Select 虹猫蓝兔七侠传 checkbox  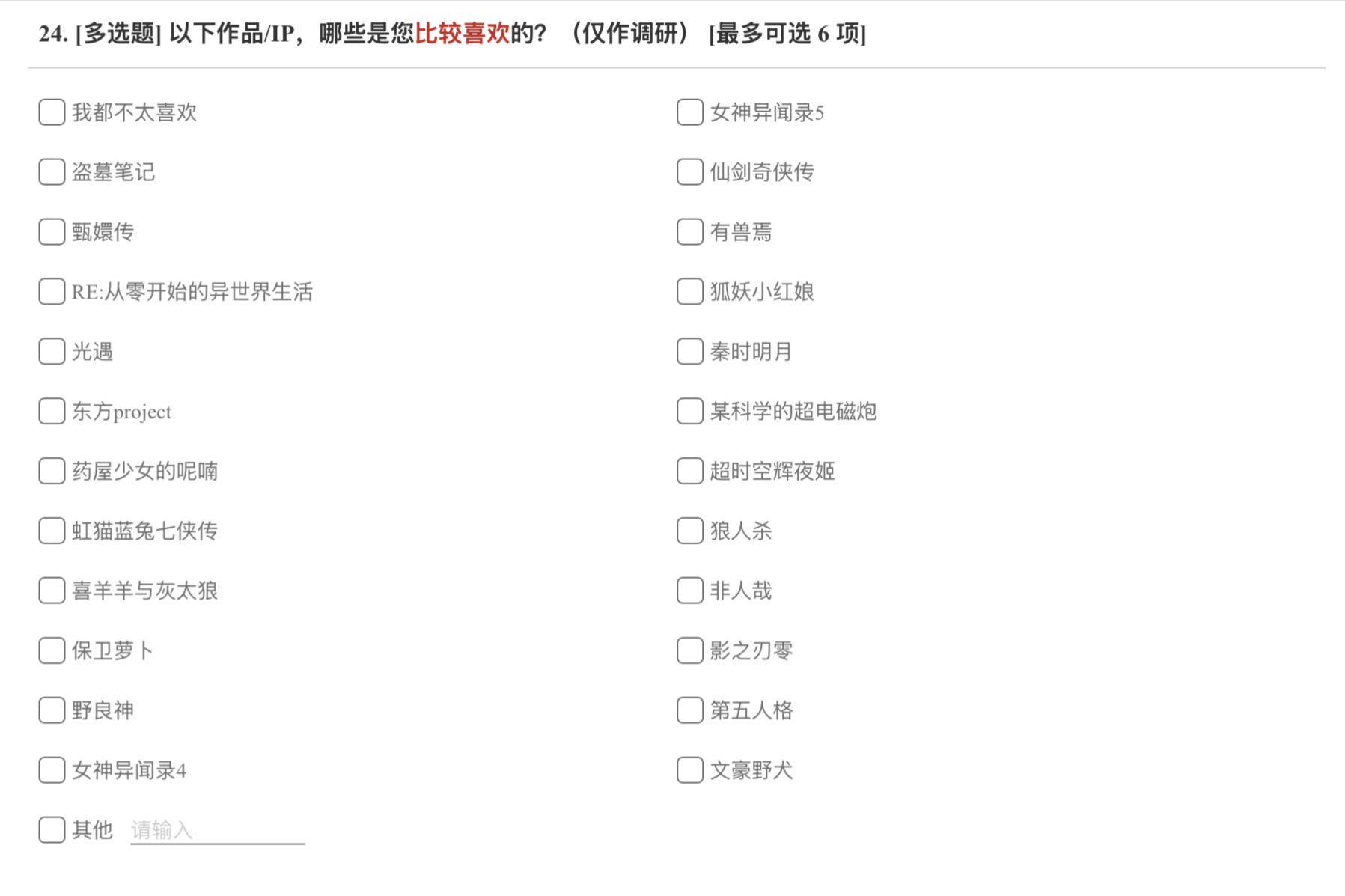(52, 531)
